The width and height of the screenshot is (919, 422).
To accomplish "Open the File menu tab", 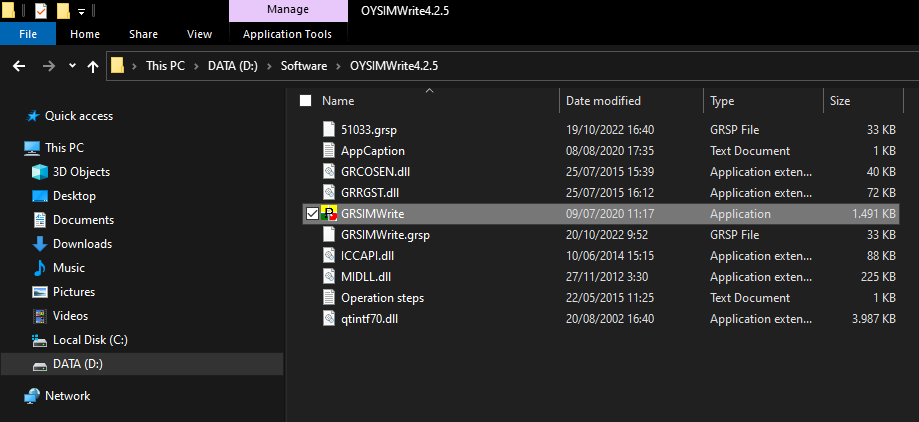I will 28,34.
